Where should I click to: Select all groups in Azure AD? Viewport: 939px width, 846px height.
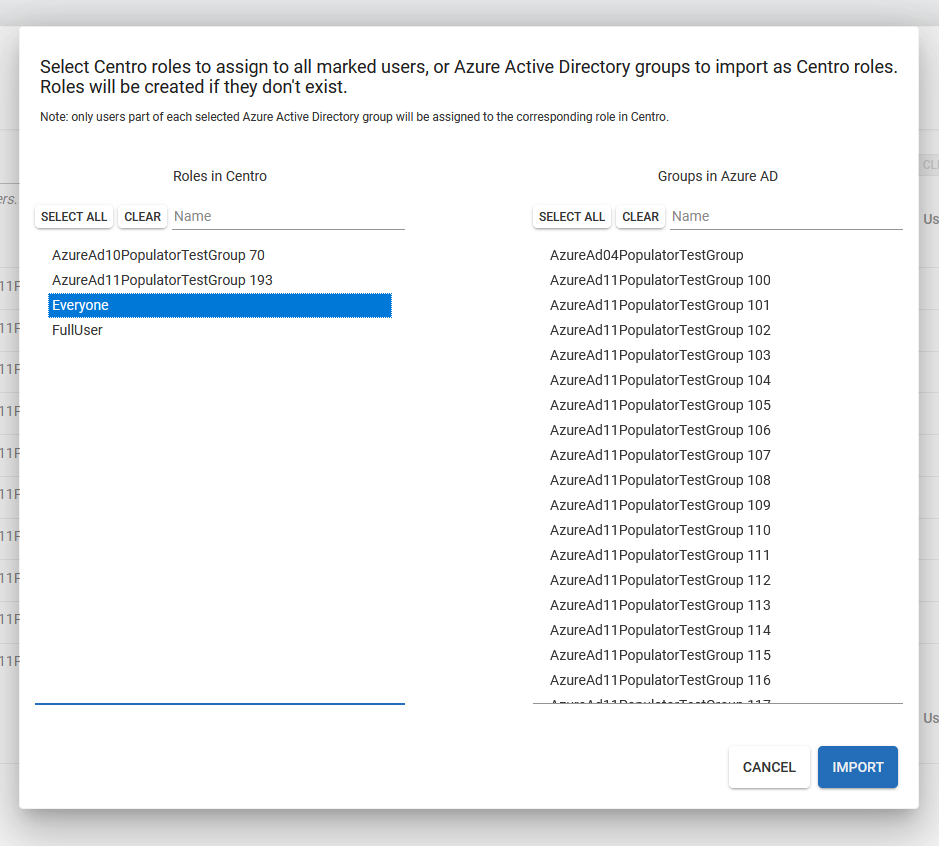pyautogui.click(x=572, y=217)
